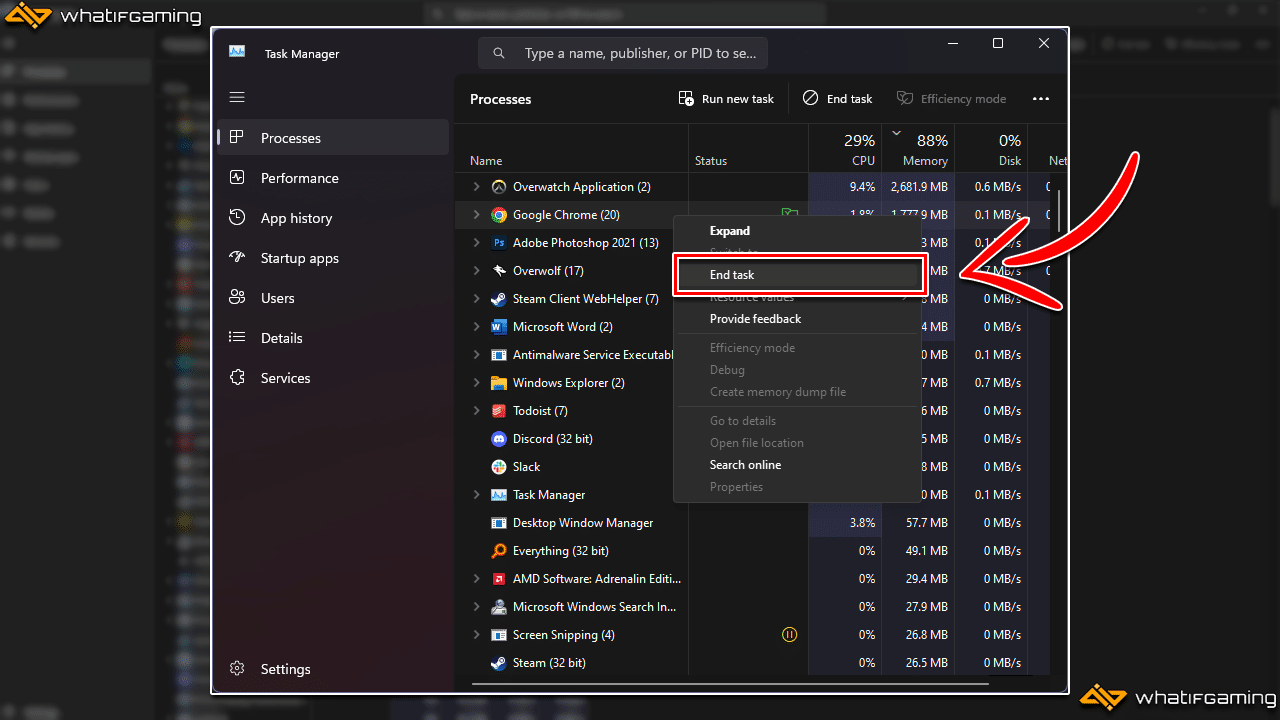Click the horizontal scrollbar below the process list
This screenshot has height=720, width=1280.
[730, 684]
